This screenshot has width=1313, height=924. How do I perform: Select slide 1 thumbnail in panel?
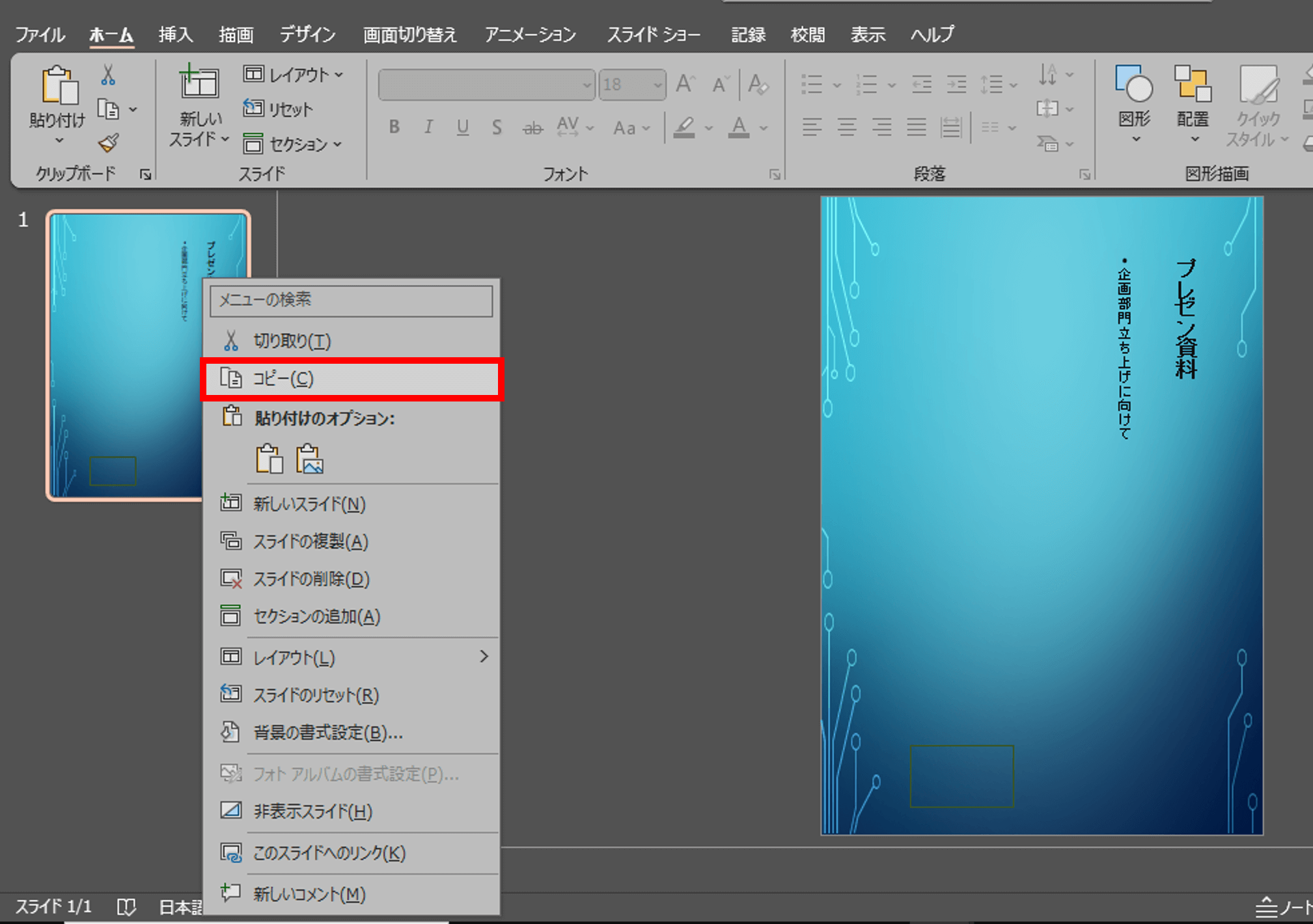148,355
